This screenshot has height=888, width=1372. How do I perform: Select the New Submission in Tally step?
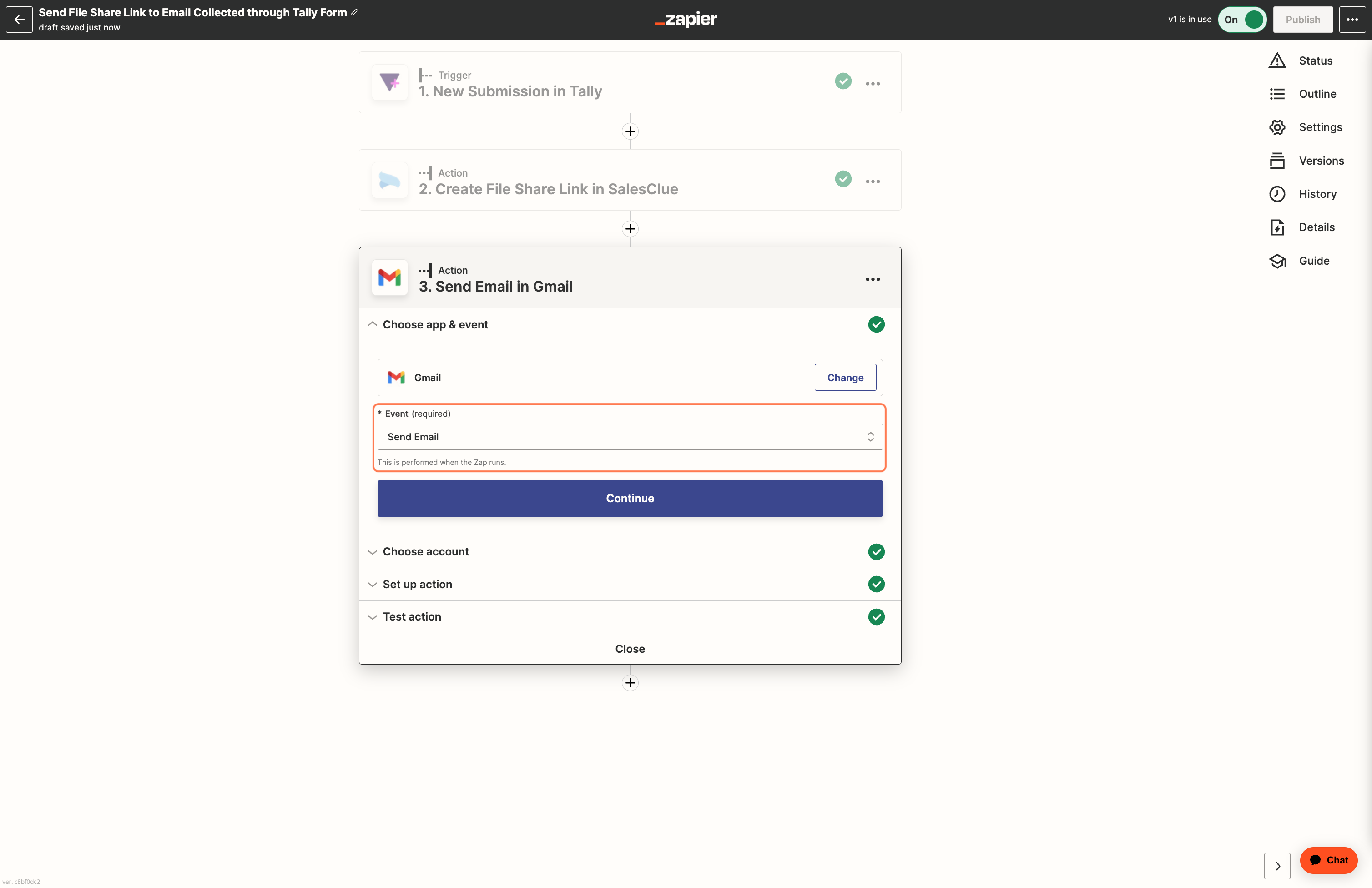[x=630, y=82]
